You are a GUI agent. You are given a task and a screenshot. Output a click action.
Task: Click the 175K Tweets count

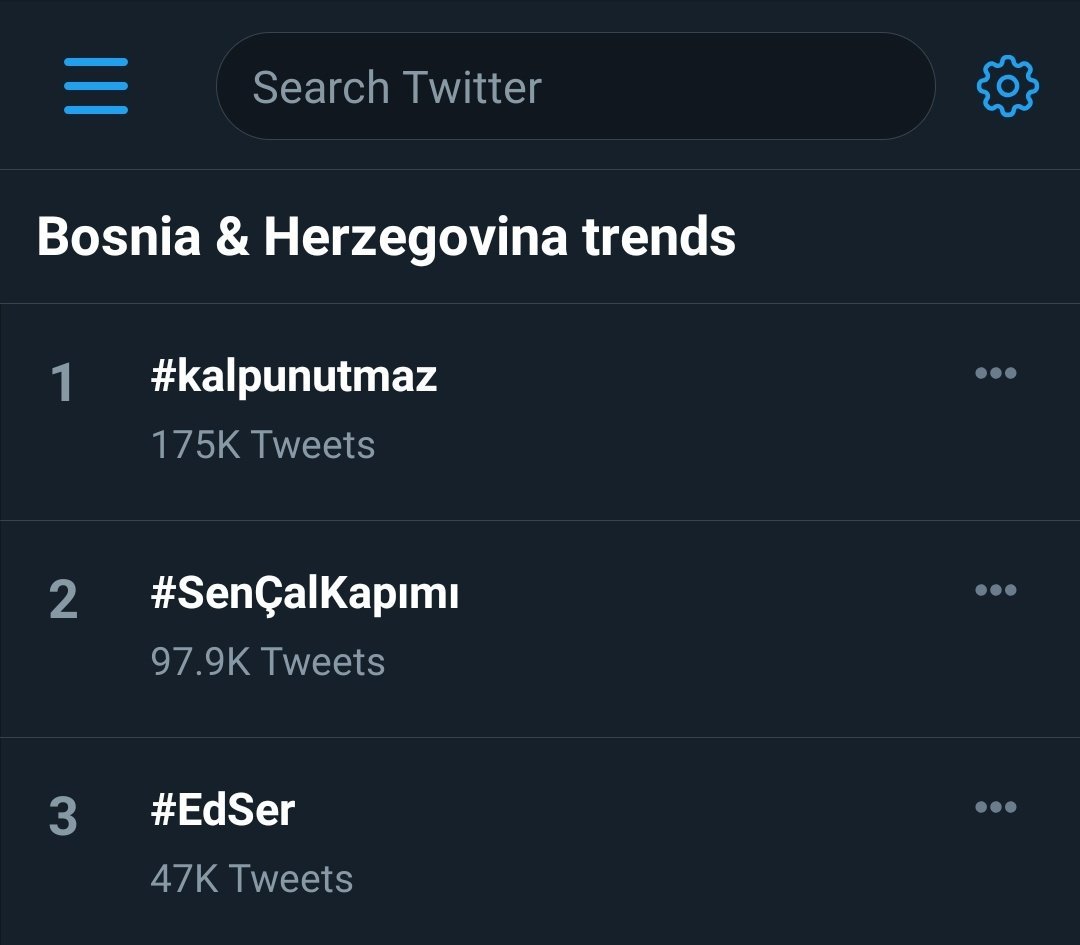(x=263, y=445)
